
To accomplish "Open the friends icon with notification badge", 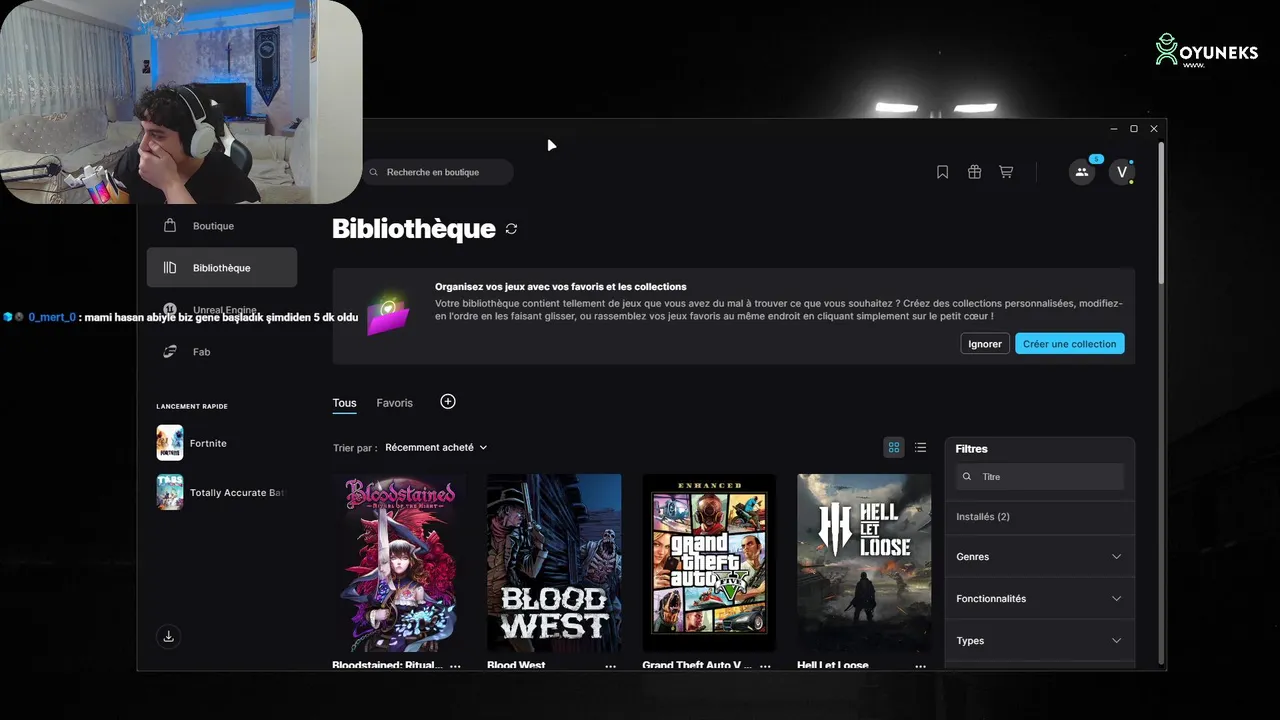I will click(1082, 172).
